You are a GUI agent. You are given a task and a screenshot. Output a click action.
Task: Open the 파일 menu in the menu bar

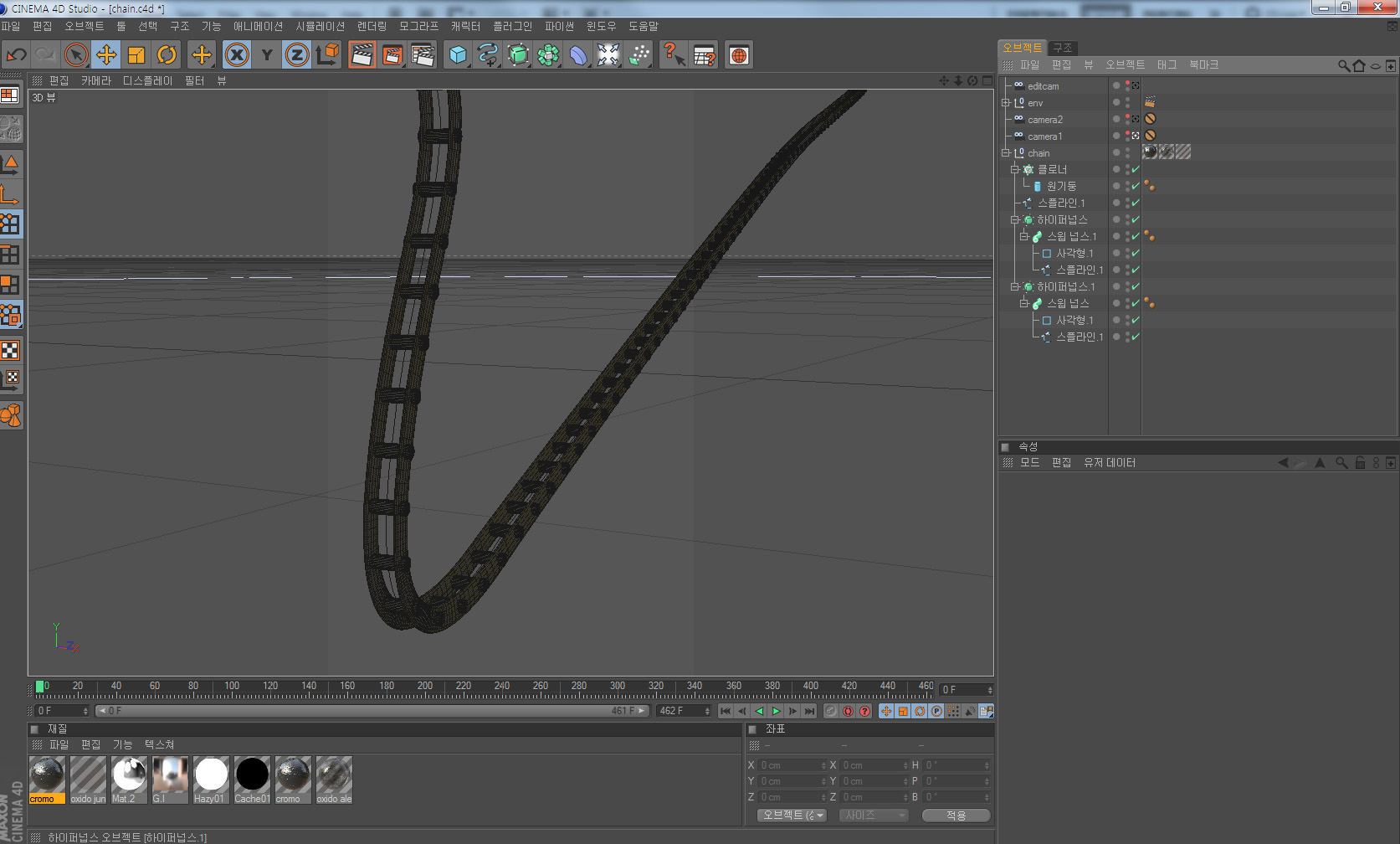[11, 26]
